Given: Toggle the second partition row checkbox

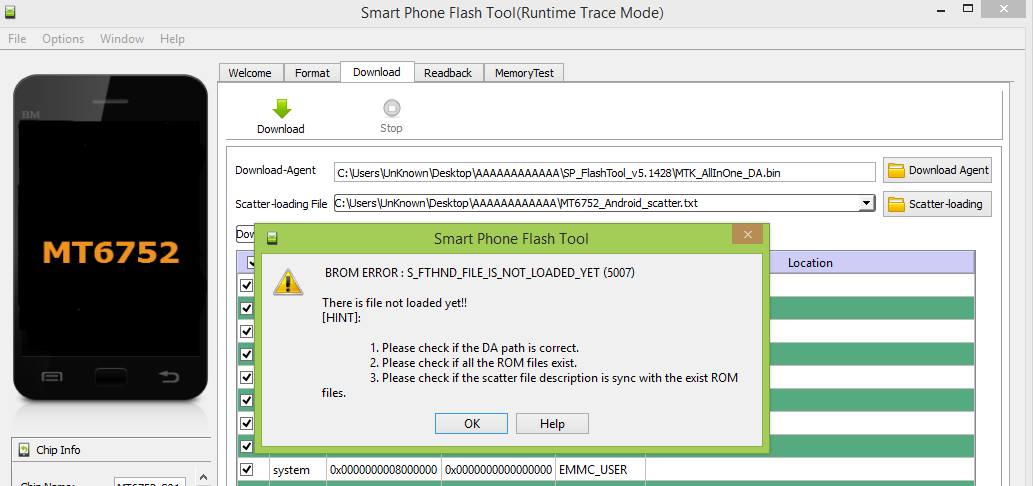Looking at the screenshot, I should point(247,308).
